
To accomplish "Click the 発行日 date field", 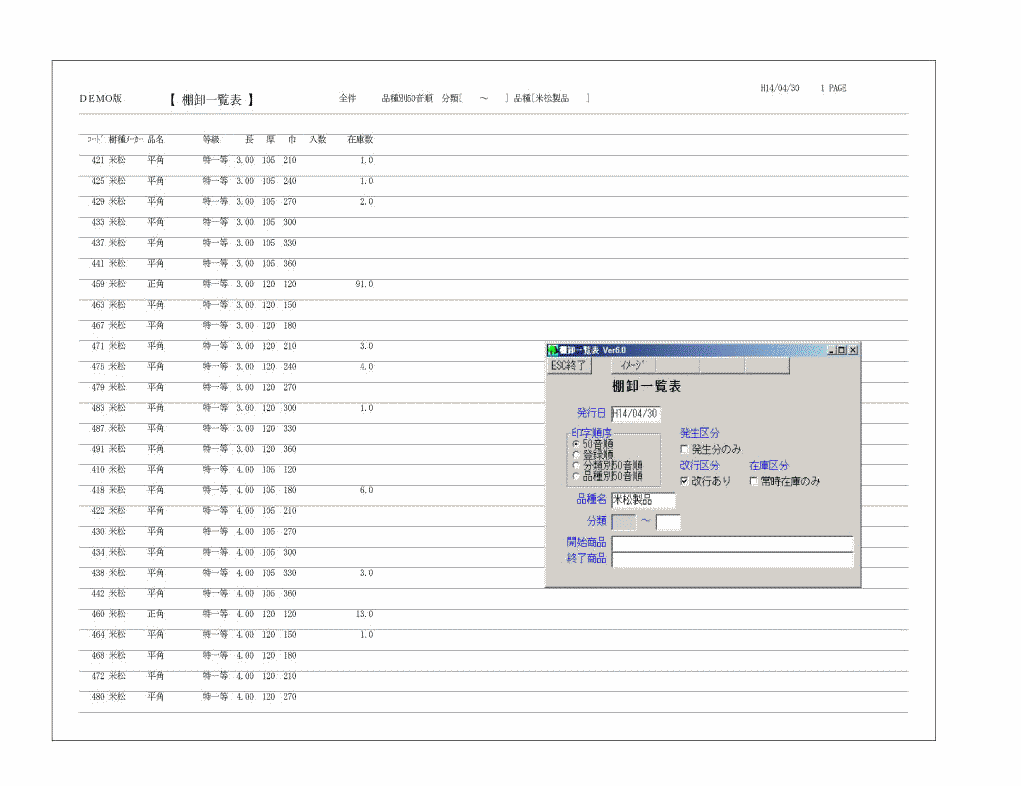I will (x=636, y=414).
